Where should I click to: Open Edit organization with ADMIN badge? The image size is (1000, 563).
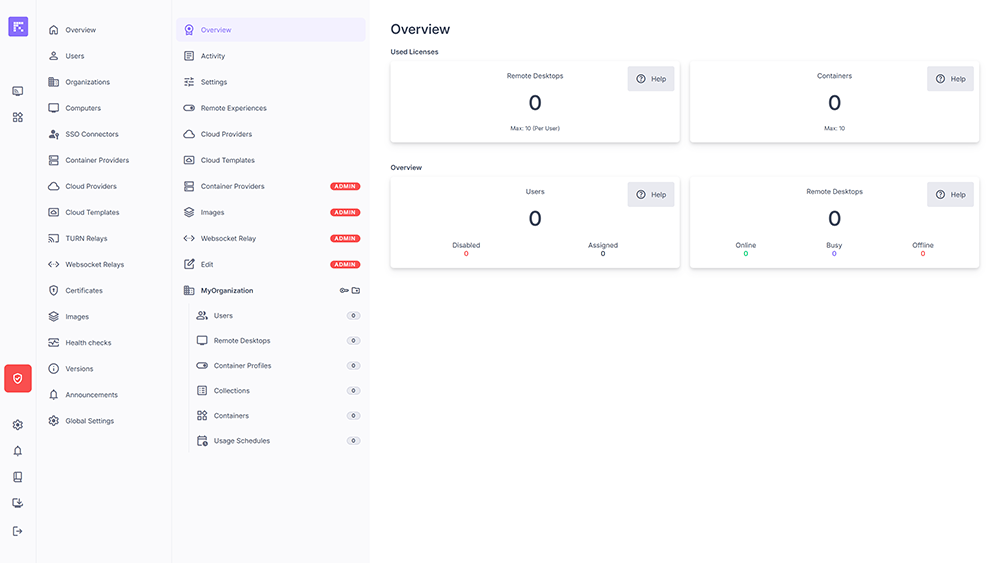(207, 265)
